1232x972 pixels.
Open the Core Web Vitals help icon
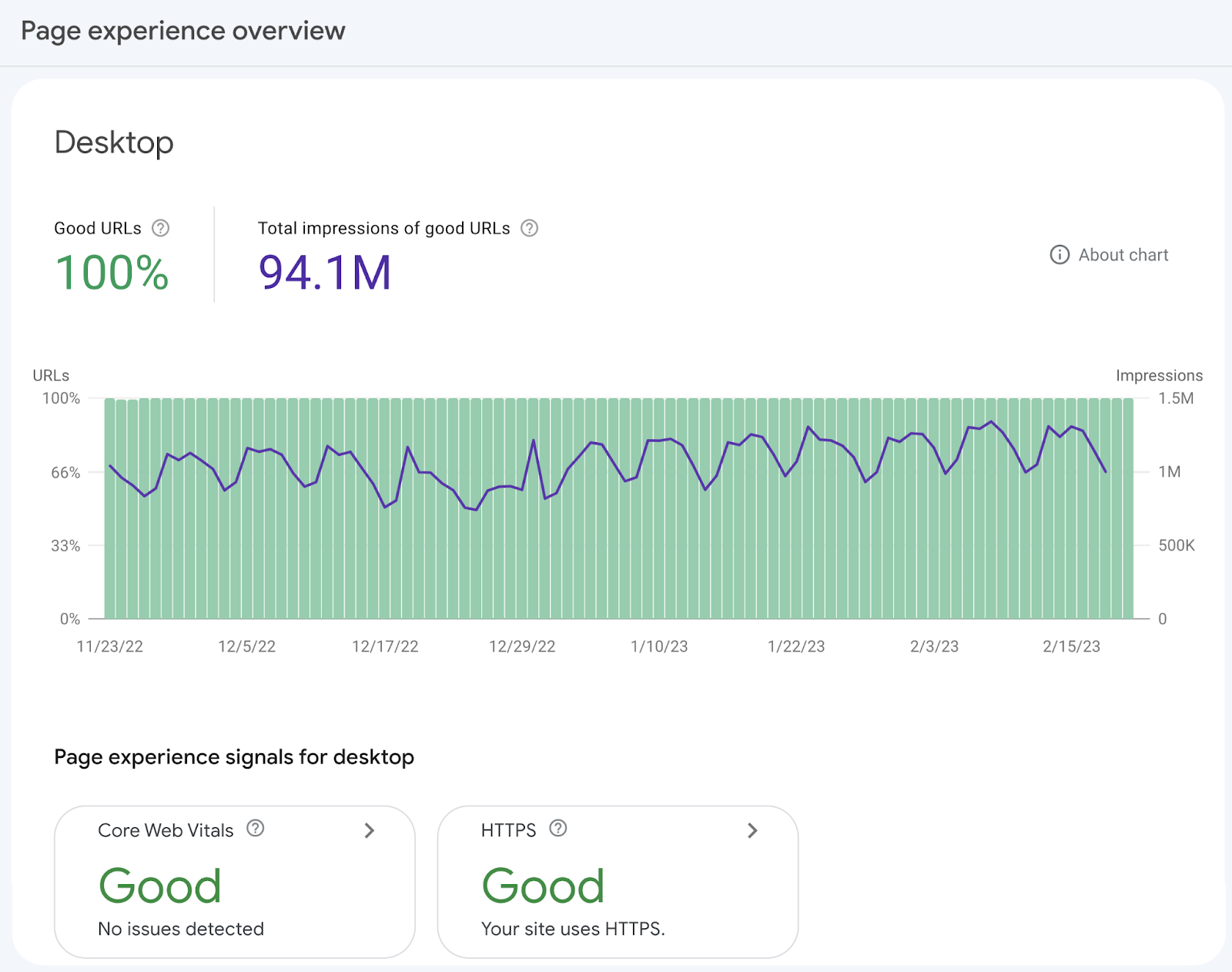click(255, 829)
